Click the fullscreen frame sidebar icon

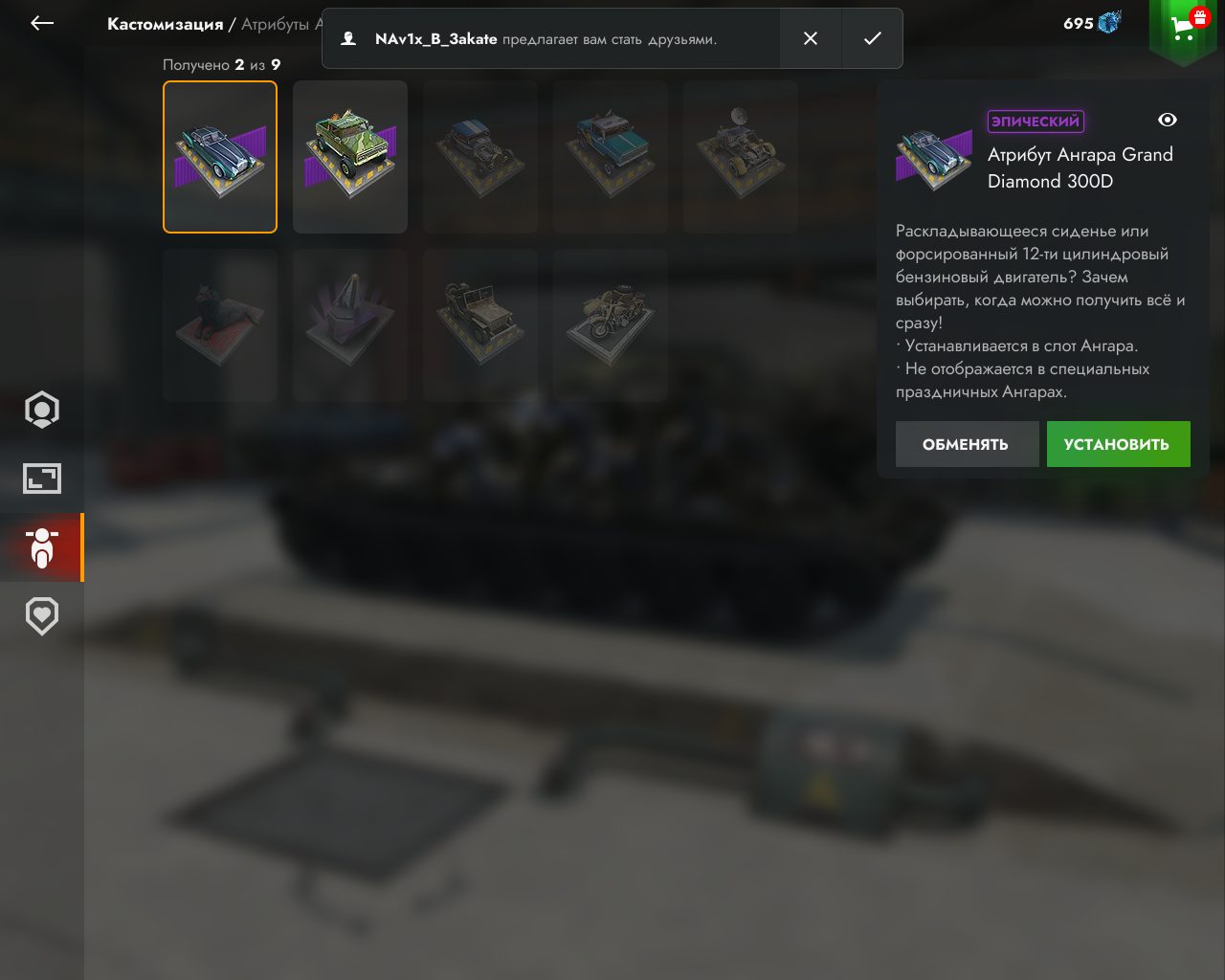[x=42, y=479]
